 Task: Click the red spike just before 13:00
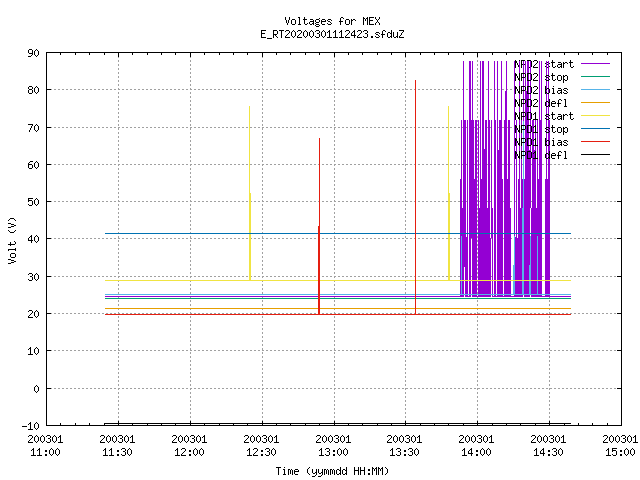click(319, 224)
